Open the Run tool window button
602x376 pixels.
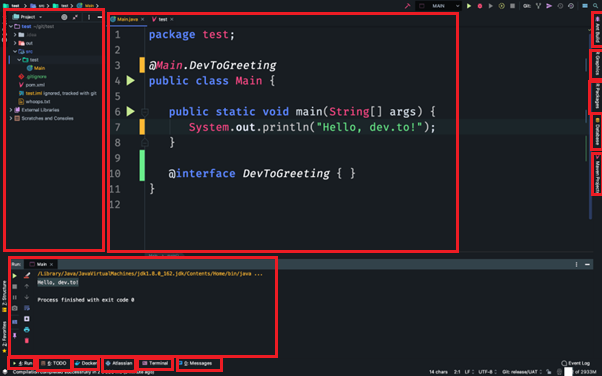coord(23,363)
